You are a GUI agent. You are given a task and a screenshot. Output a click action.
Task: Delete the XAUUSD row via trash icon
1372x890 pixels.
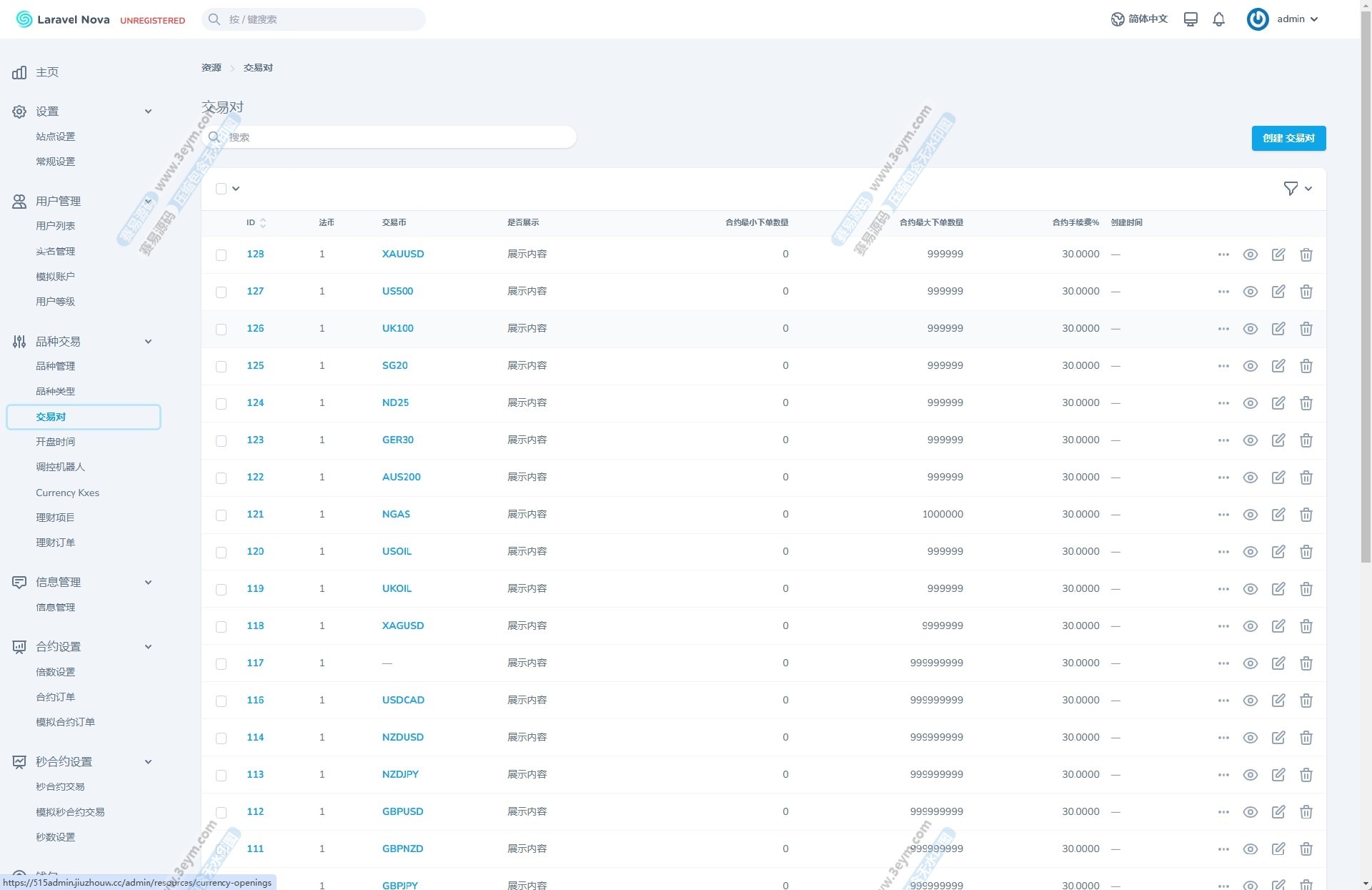coord(1306,254)
